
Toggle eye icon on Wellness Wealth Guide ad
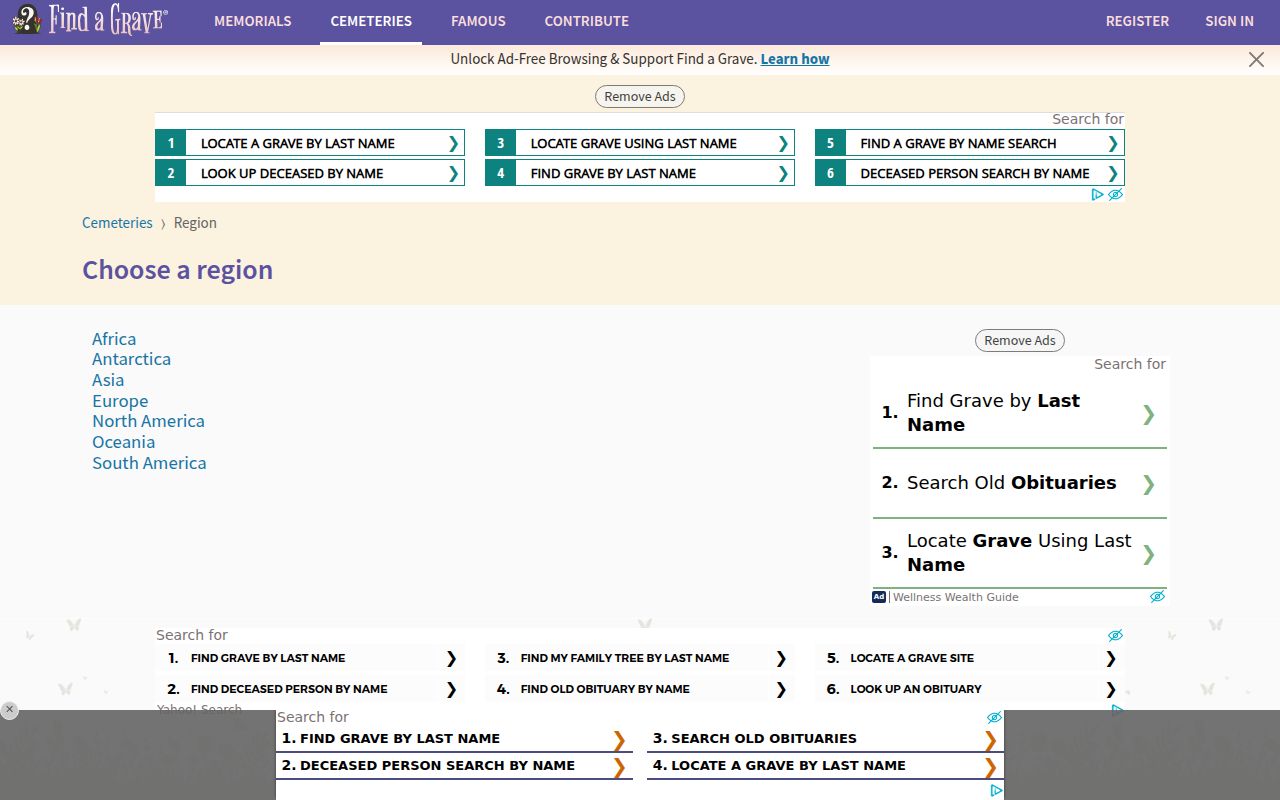pos(1157,597)
